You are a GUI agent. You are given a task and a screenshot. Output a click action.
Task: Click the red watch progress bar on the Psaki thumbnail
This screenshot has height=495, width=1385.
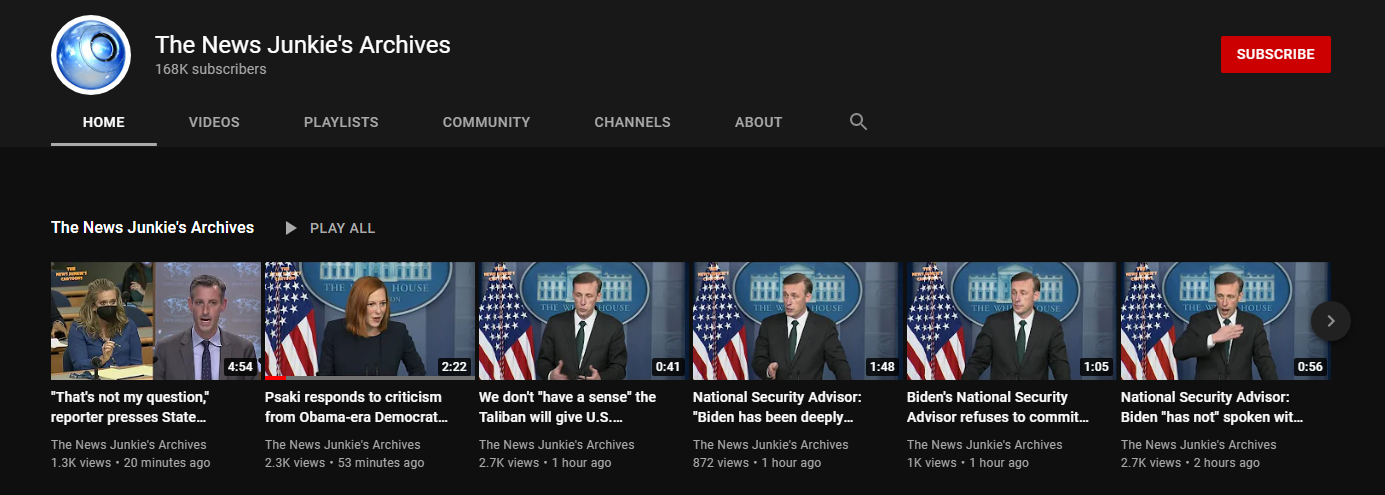coord(275,378)
